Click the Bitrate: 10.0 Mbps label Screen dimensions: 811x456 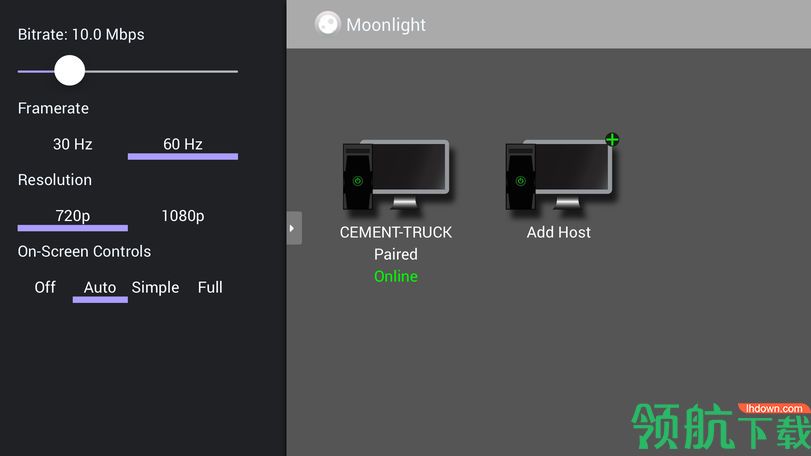81,35
